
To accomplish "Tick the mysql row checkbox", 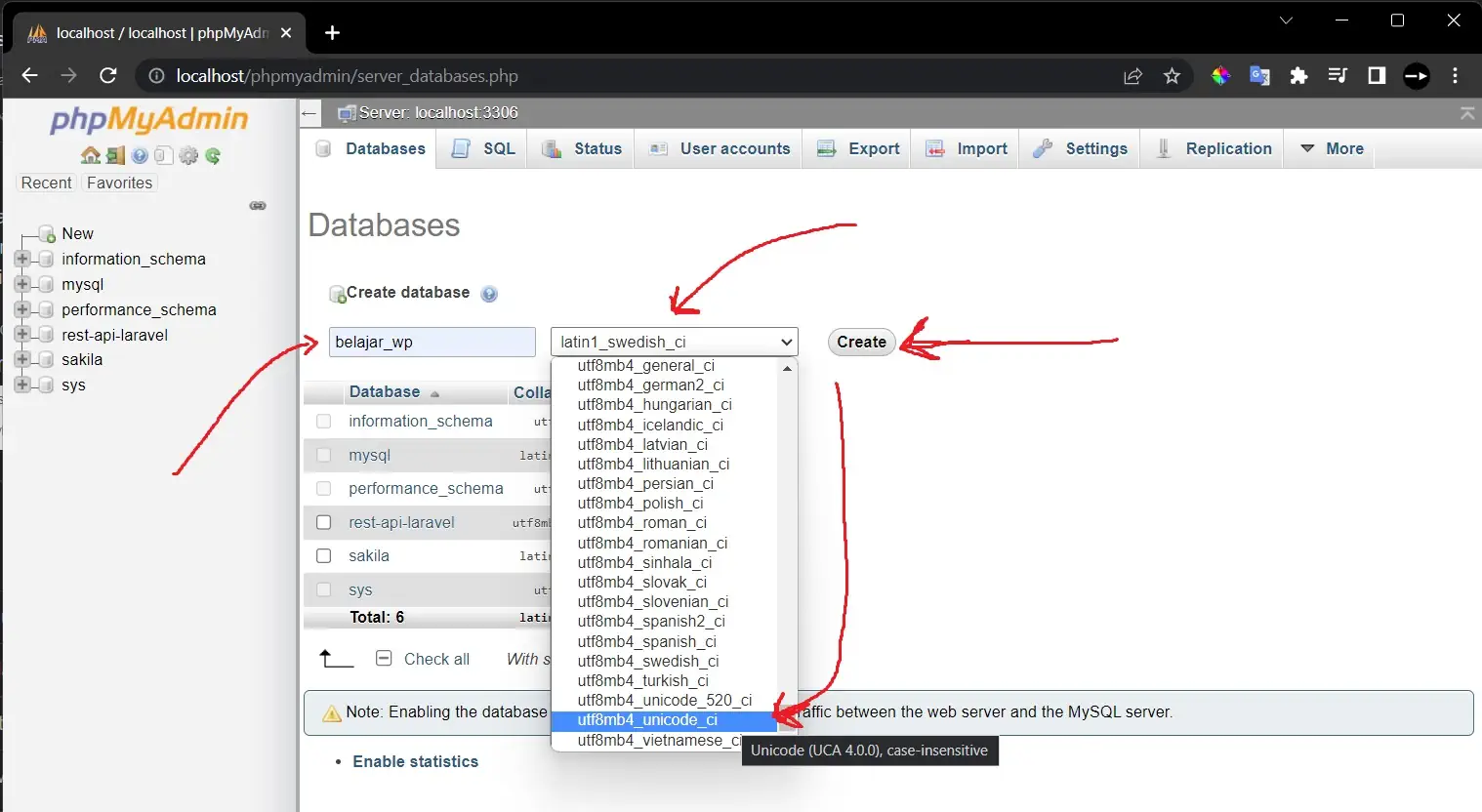I will 324,456.
